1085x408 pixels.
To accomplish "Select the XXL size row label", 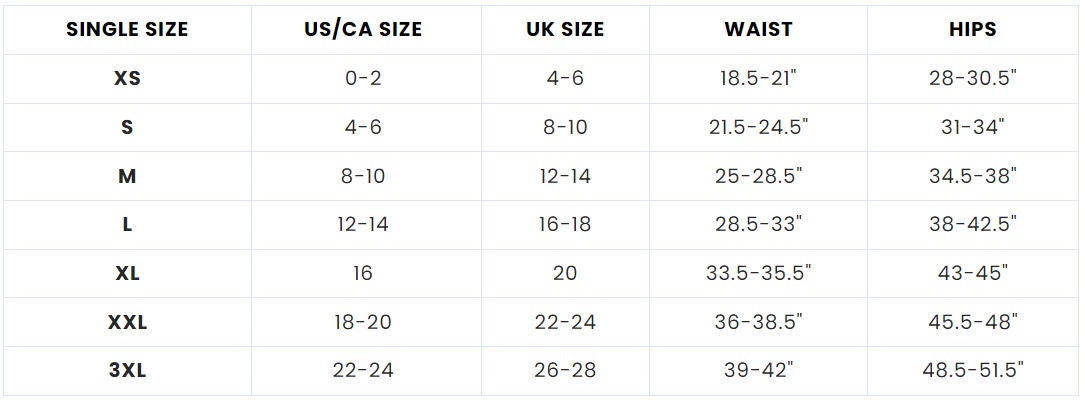I will coord(127,322).
